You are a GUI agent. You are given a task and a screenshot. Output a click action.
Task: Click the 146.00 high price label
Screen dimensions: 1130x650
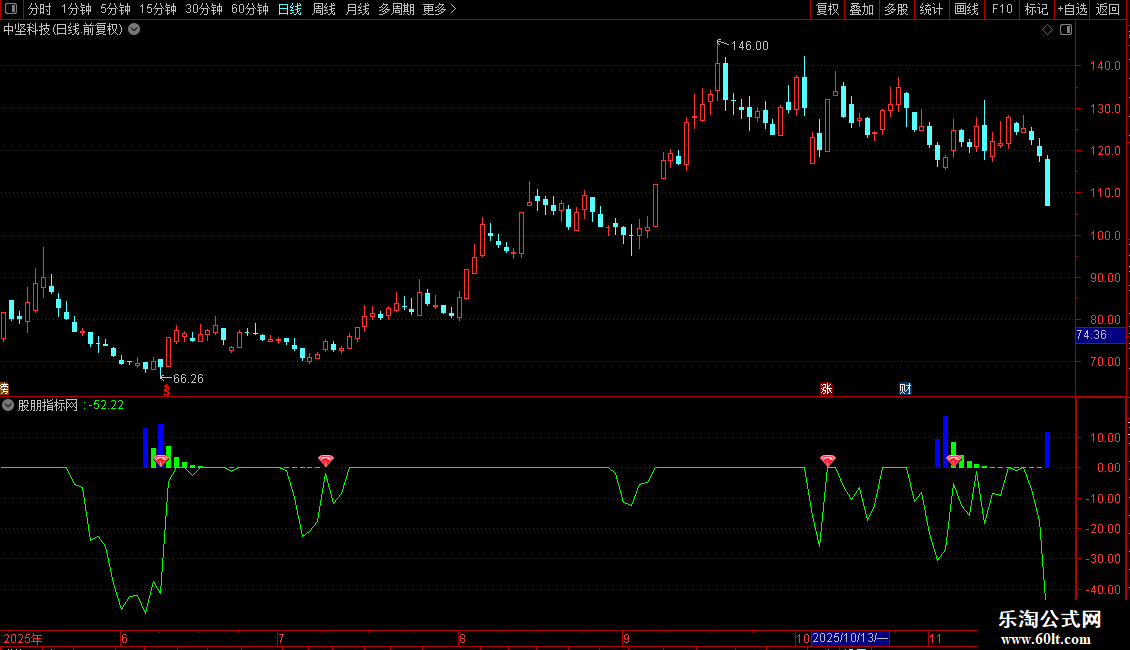[x=749, y=46]
